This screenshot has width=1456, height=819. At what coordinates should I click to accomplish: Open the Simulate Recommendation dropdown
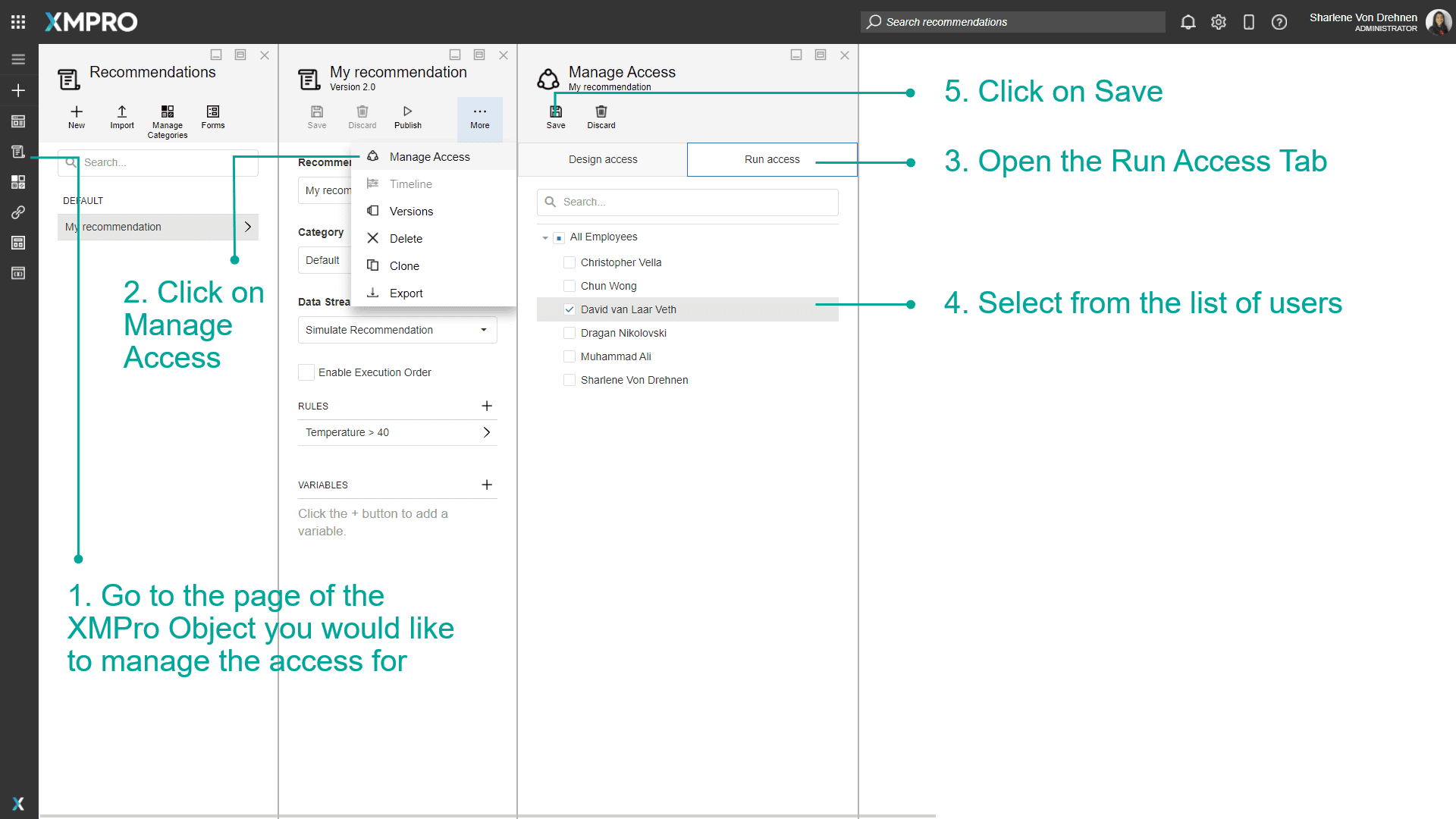click(x=483, y=329)
